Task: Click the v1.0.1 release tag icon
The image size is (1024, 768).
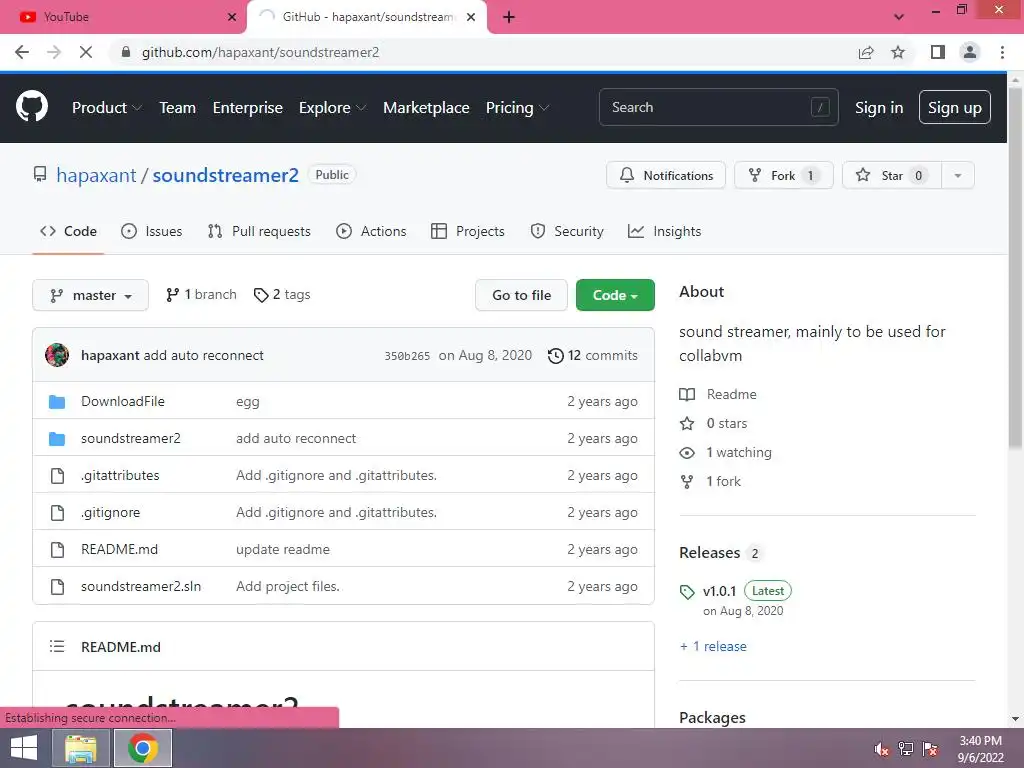Action: pos(687,592)
